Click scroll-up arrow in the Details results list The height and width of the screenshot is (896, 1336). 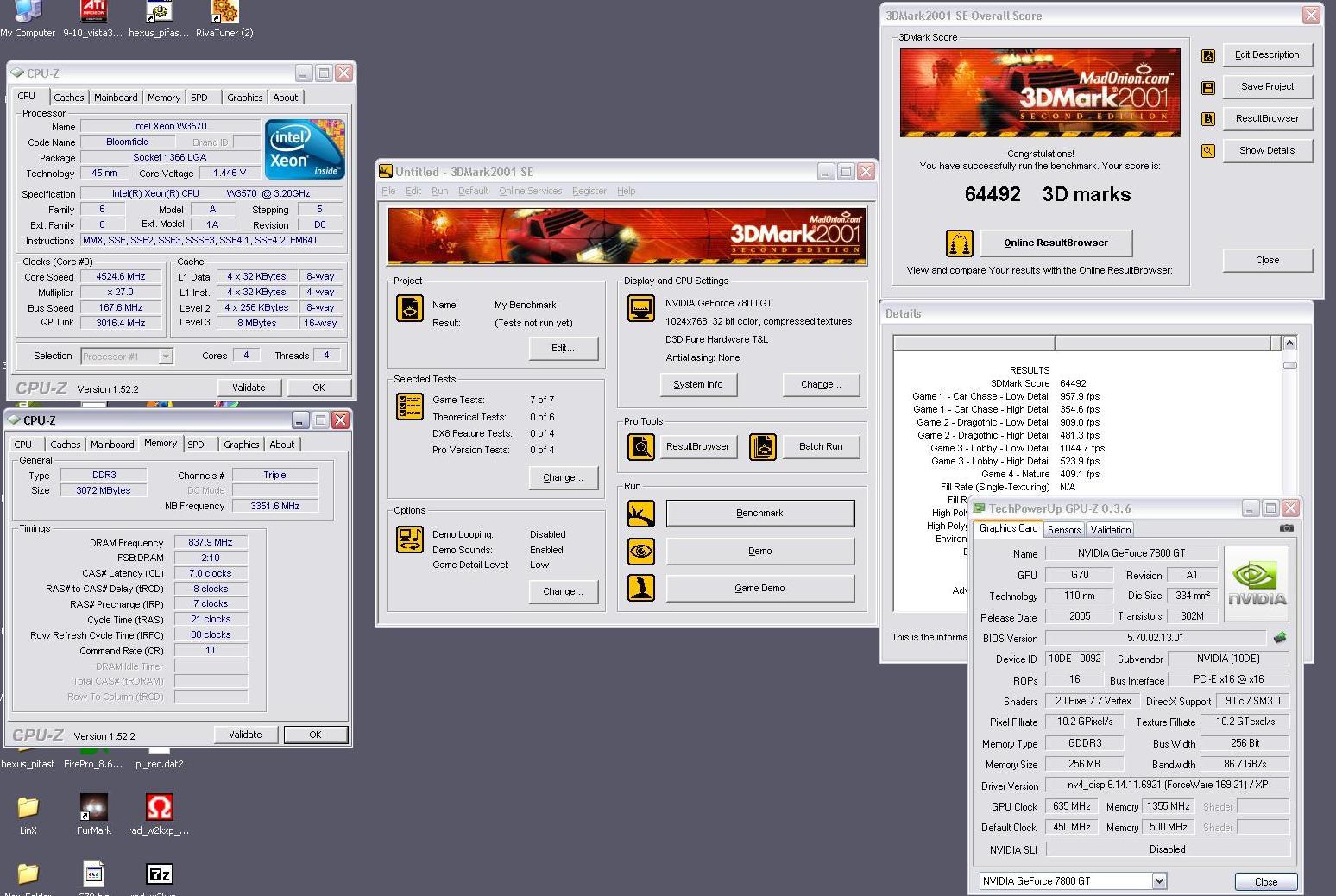click(1289, 344)
